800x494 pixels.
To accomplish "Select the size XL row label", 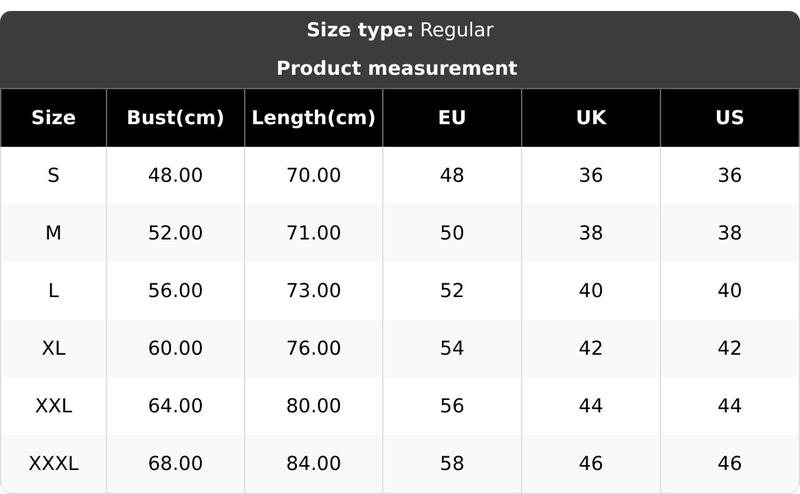I will [53, 348].
